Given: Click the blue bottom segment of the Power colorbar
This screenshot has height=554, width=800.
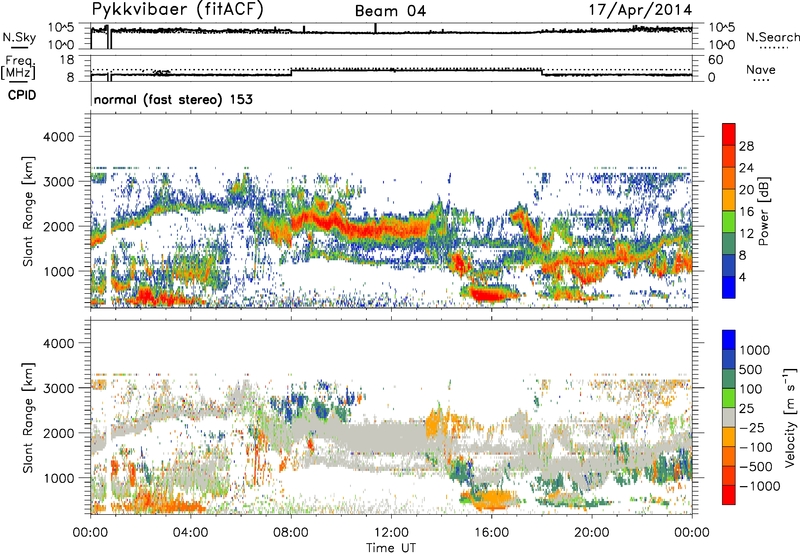Looking at the screenshot, I should (x=729, y=287).
